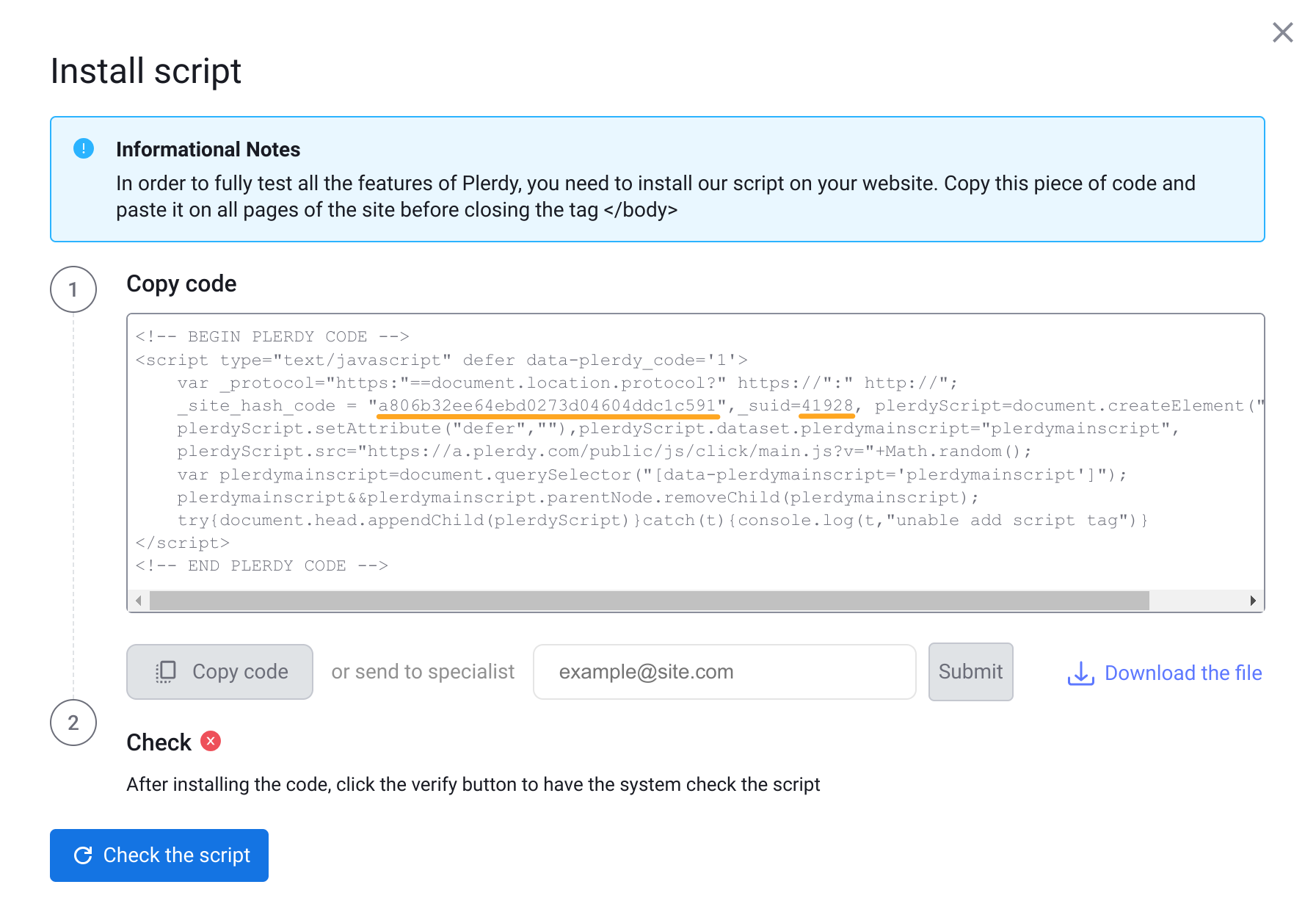Click the download arrow icon
The width and height of the screenshot is (1316, 912).
pyautogui.click(x=1080, y=673)
